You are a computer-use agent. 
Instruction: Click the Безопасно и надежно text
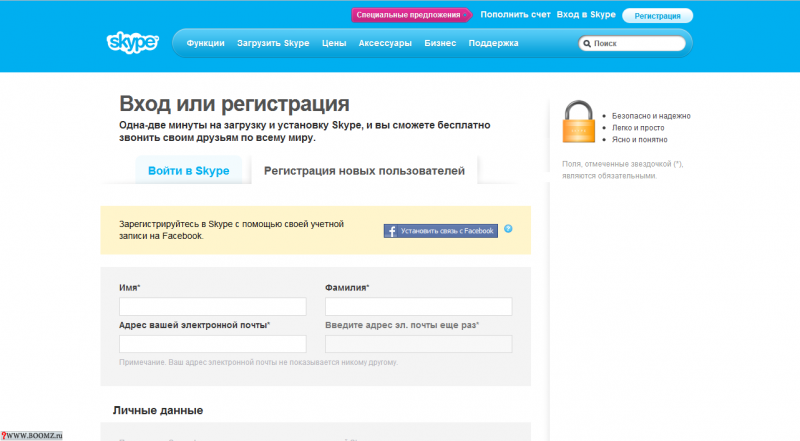coord(651,116)
